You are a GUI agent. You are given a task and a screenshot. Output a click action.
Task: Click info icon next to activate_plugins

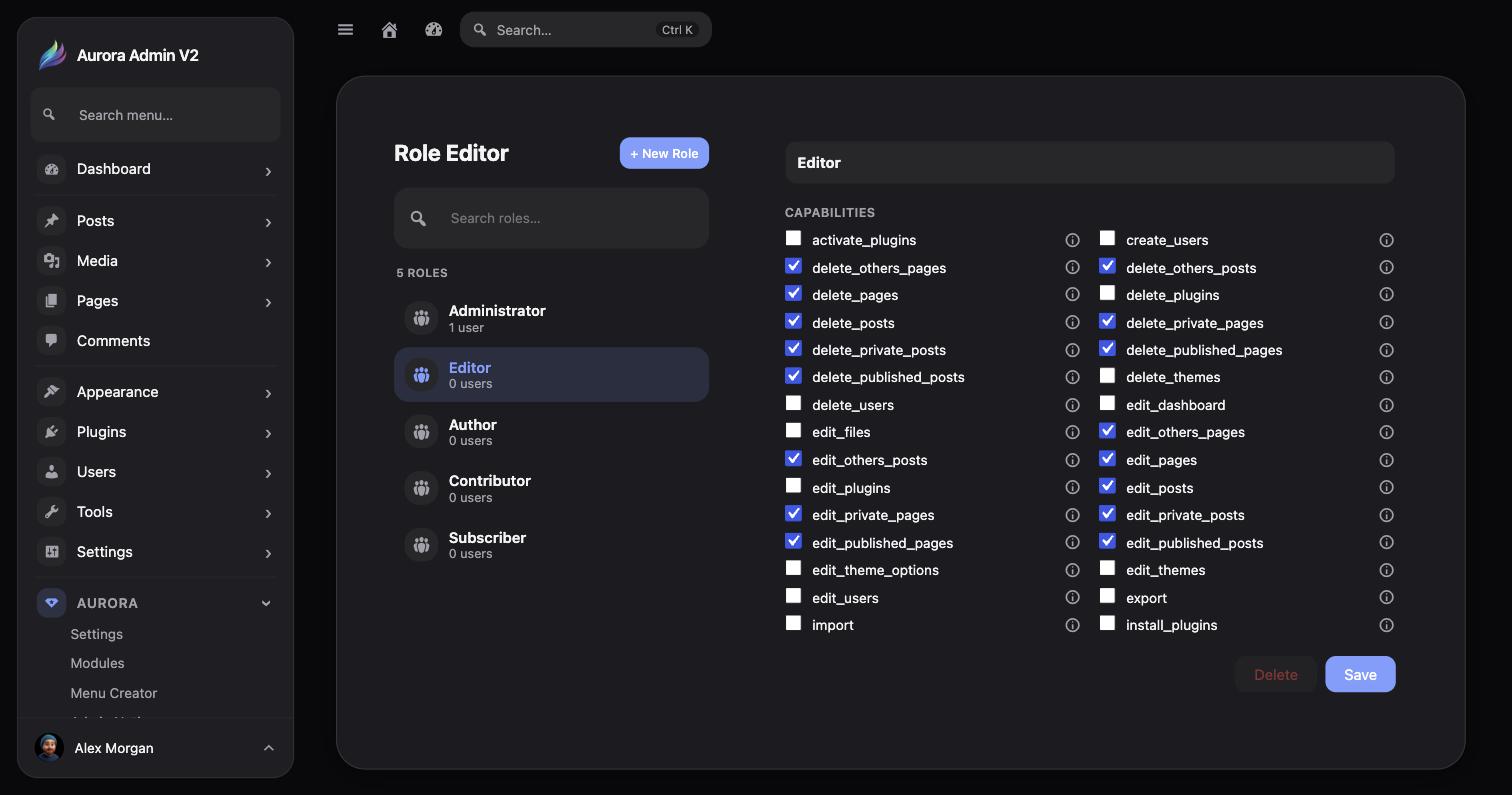click(1072, 240)
